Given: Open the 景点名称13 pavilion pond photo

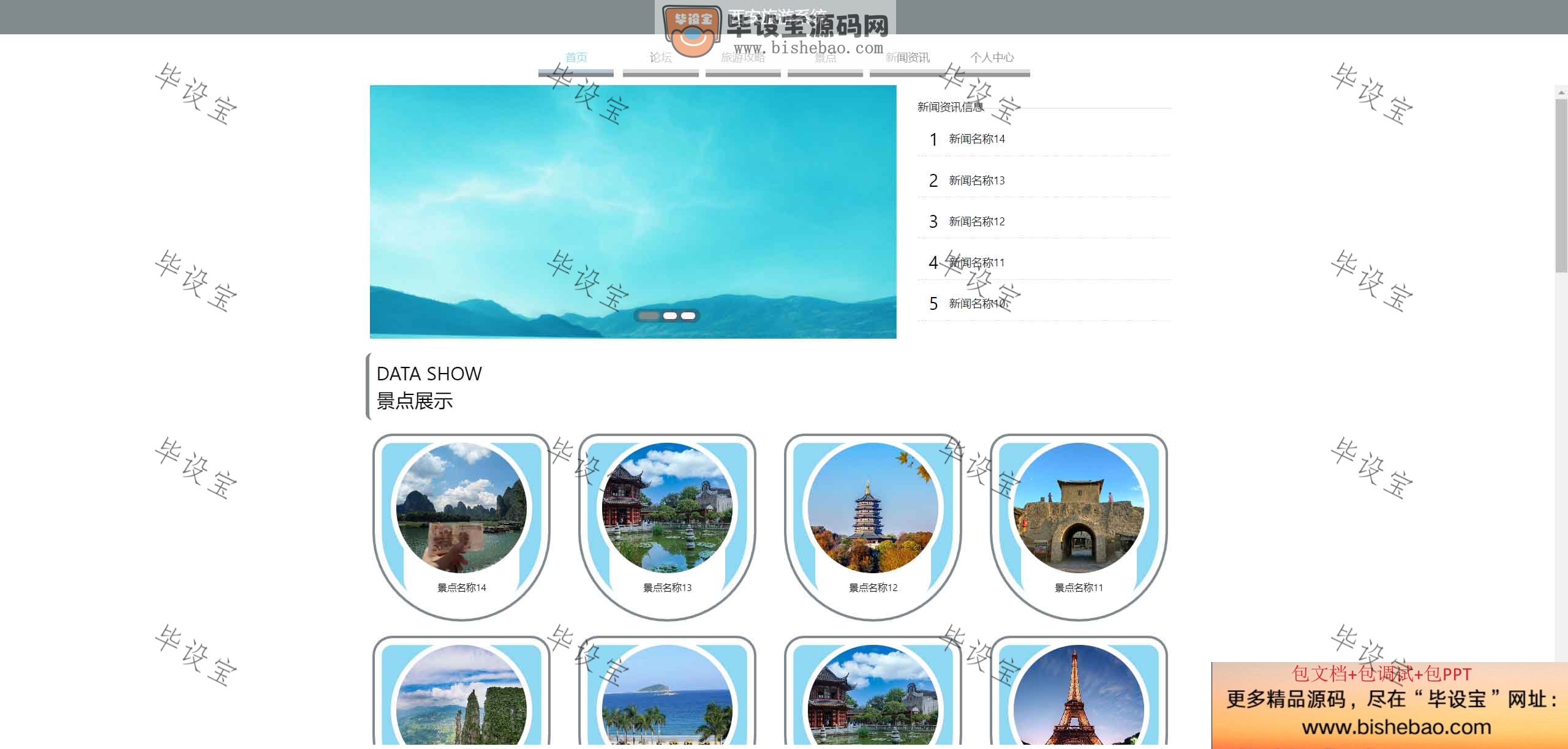Looking at the screenshot, I should 667,508.
